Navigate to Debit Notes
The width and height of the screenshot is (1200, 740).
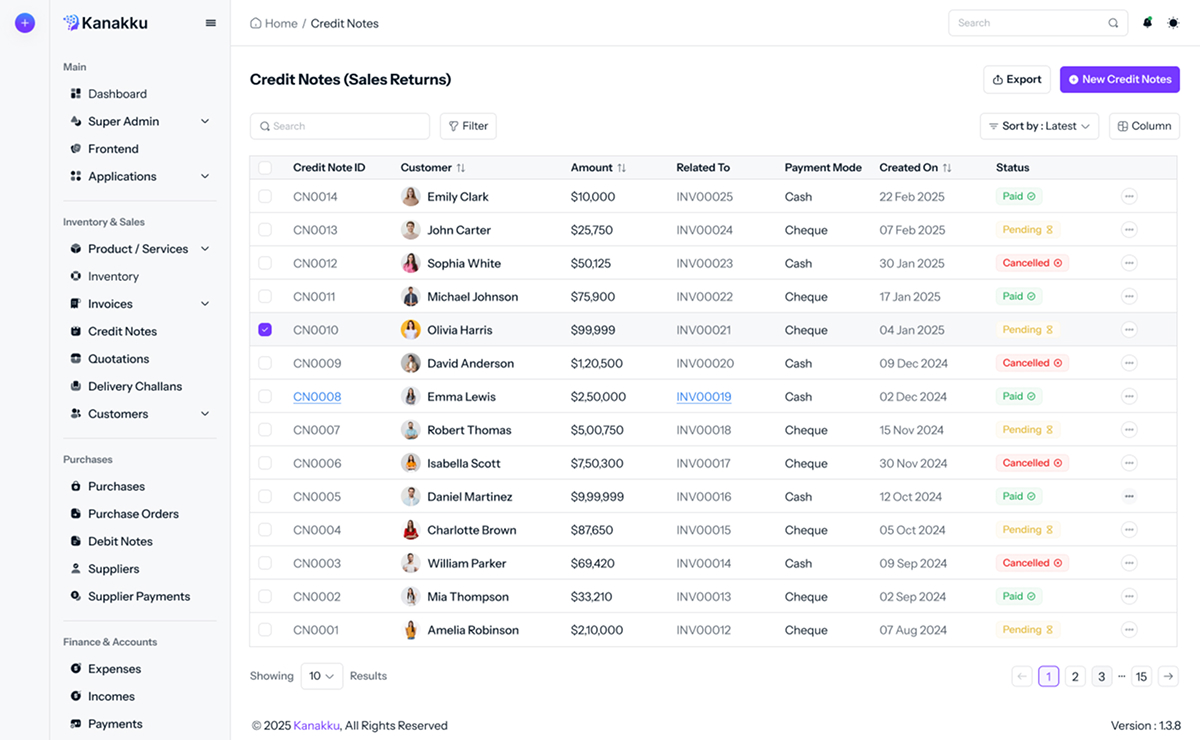coord(120,541)
